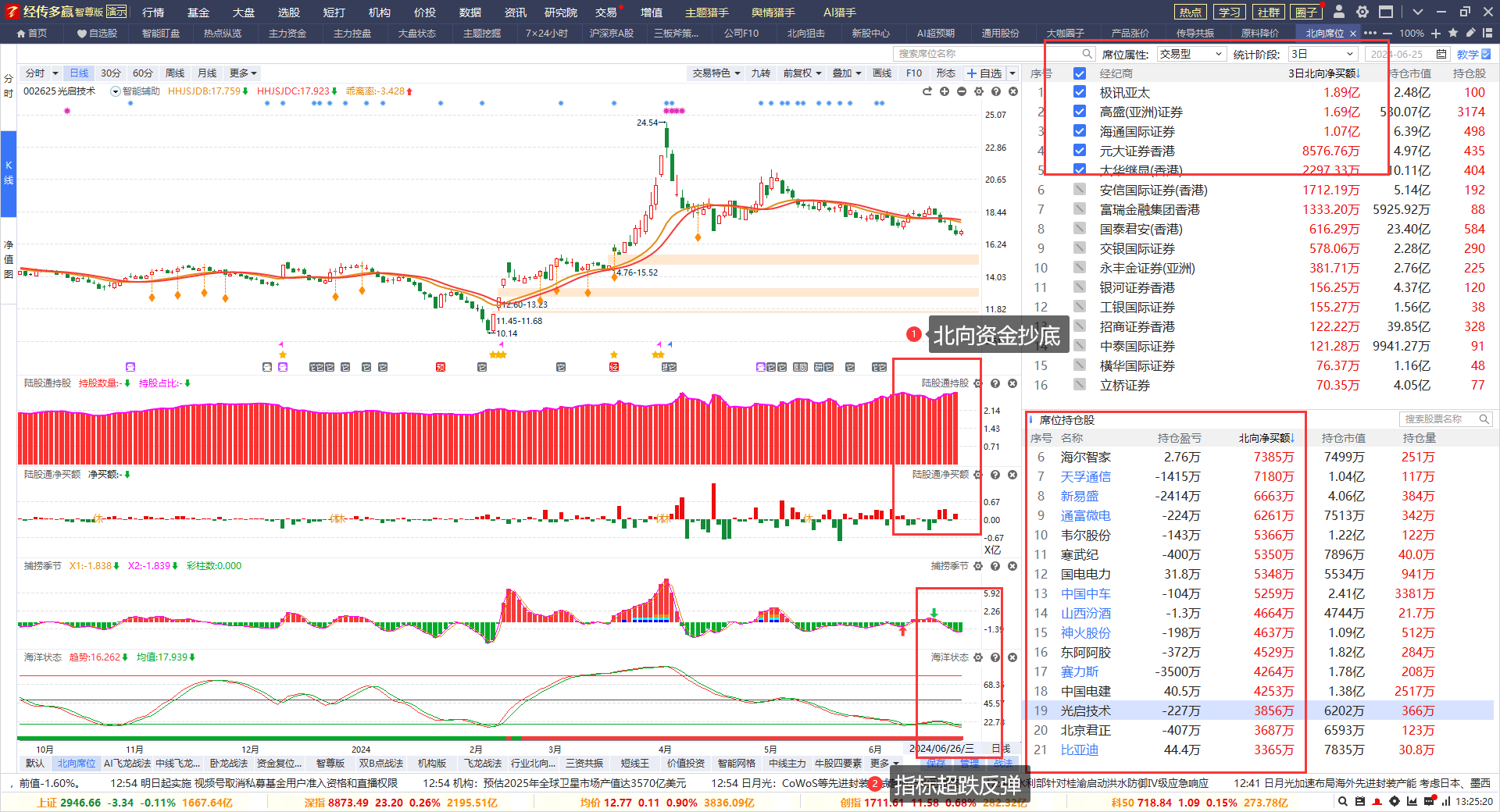Image resolution: width=1500 pixels, height=812 pixels.
Task: Open the 前复权 dropdown
Action: click(802, 73)
